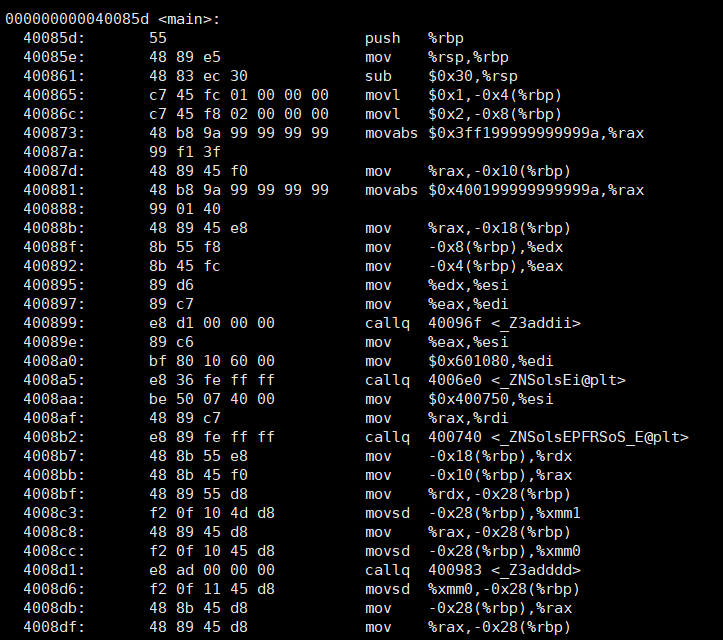
Task: Select the sub $0x30,%rsp instruction
Action: click(441, 76)
